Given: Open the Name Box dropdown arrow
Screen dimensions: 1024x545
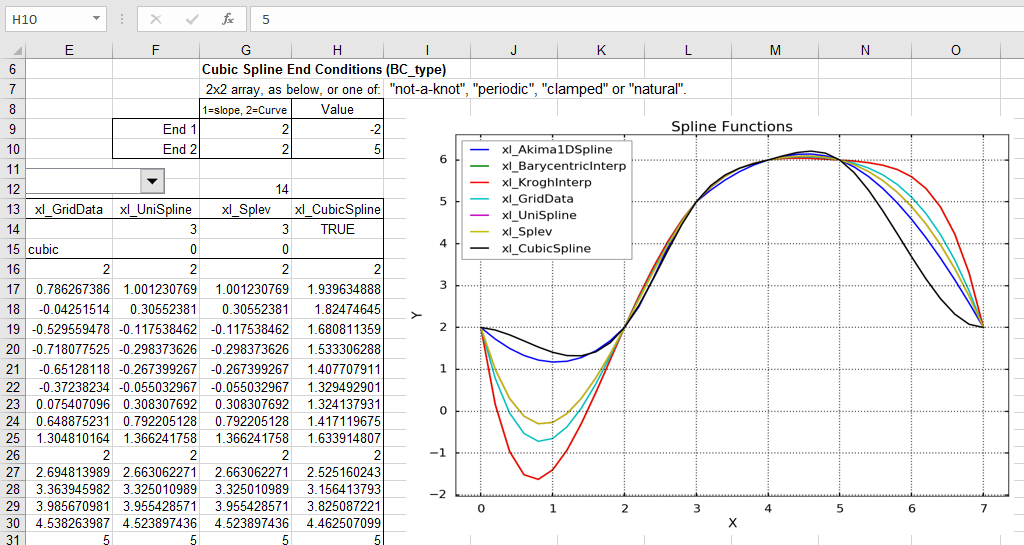Looking at the screenshot, I should pyautogui.click(x=96, y=19).
